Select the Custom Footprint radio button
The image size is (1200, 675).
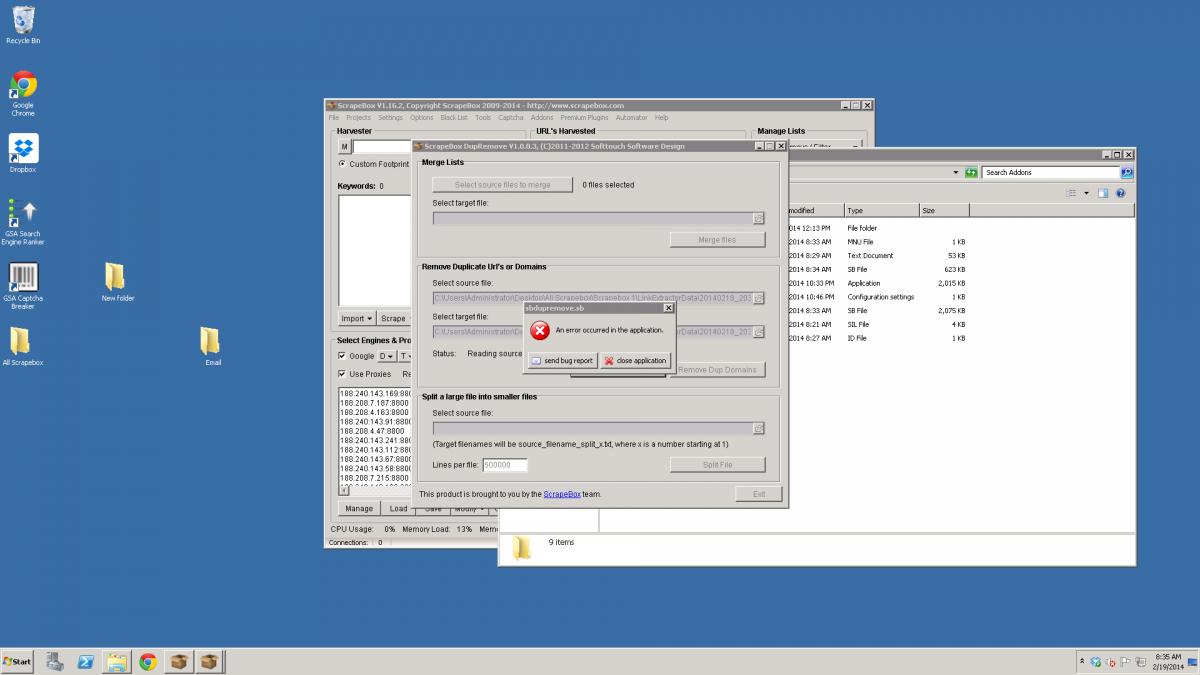pos(342,164)
